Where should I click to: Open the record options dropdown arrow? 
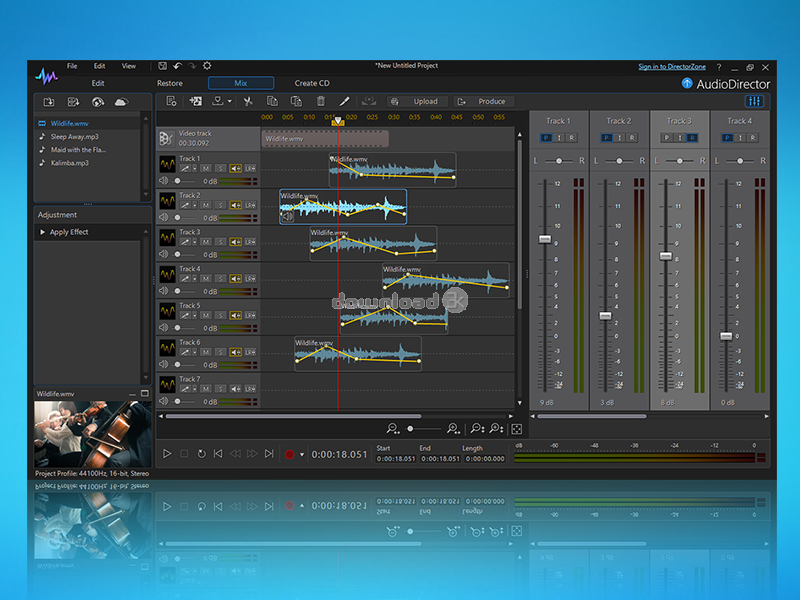click(x=302, y=455)
